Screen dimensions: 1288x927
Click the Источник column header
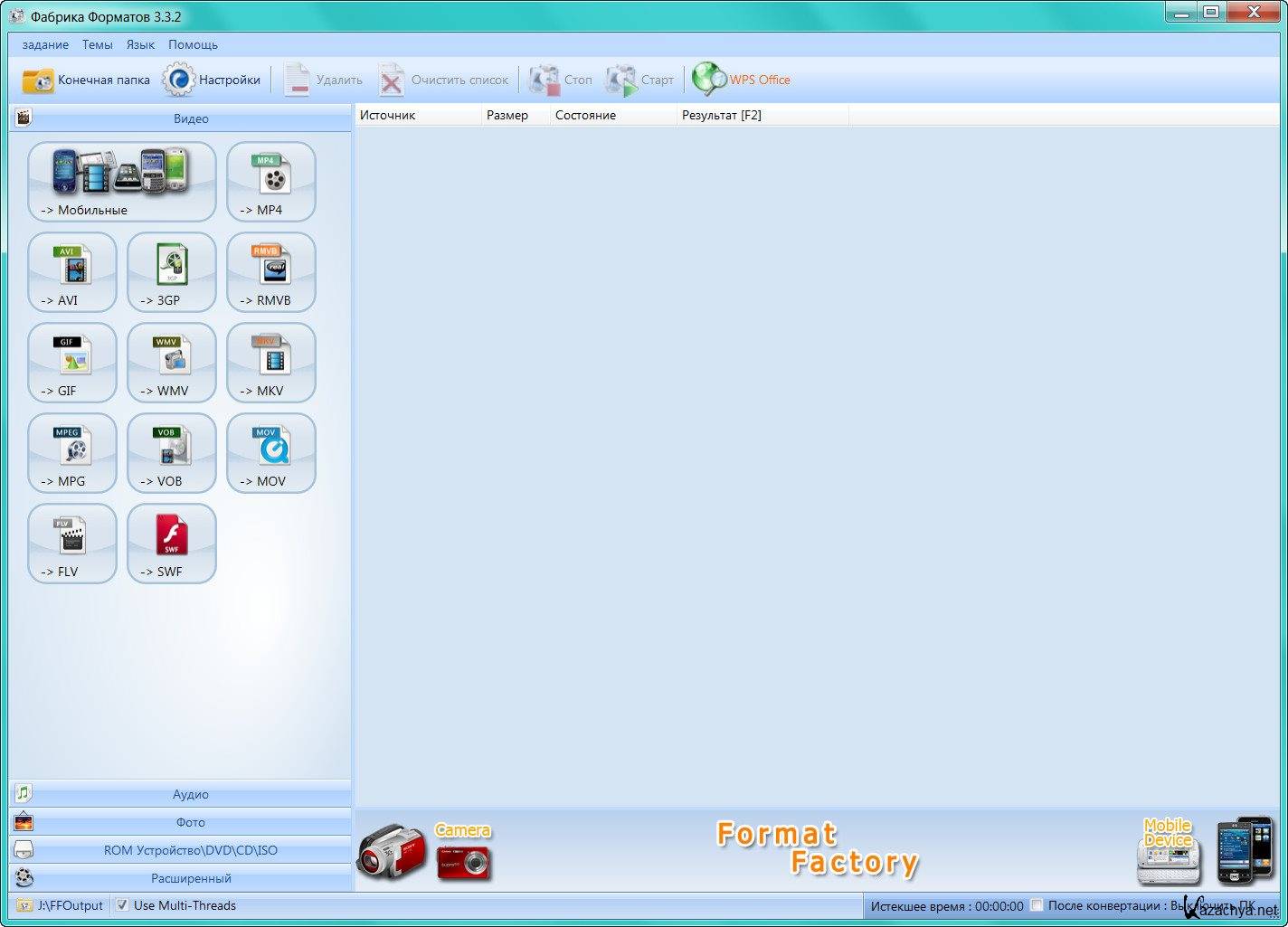pos(419,115)
